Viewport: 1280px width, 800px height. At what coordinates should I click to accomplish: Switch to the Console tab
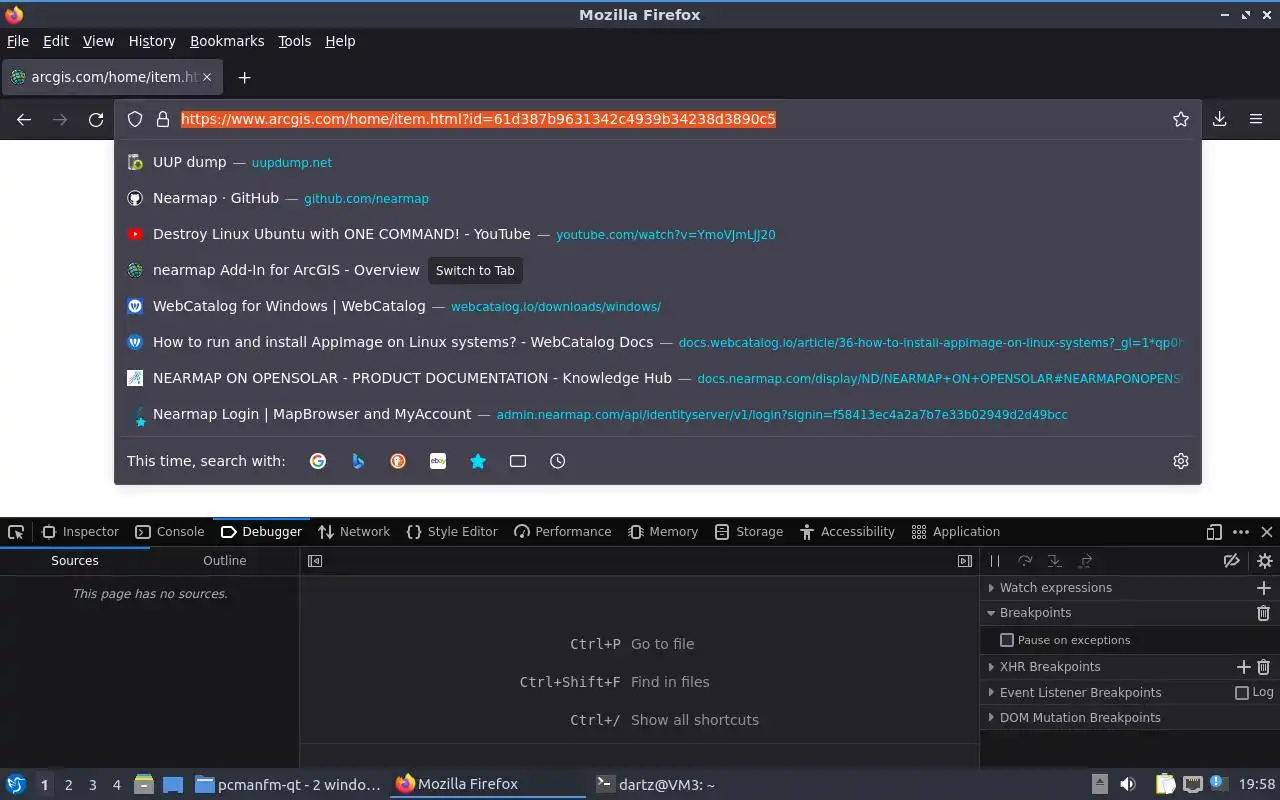(169, 532)
